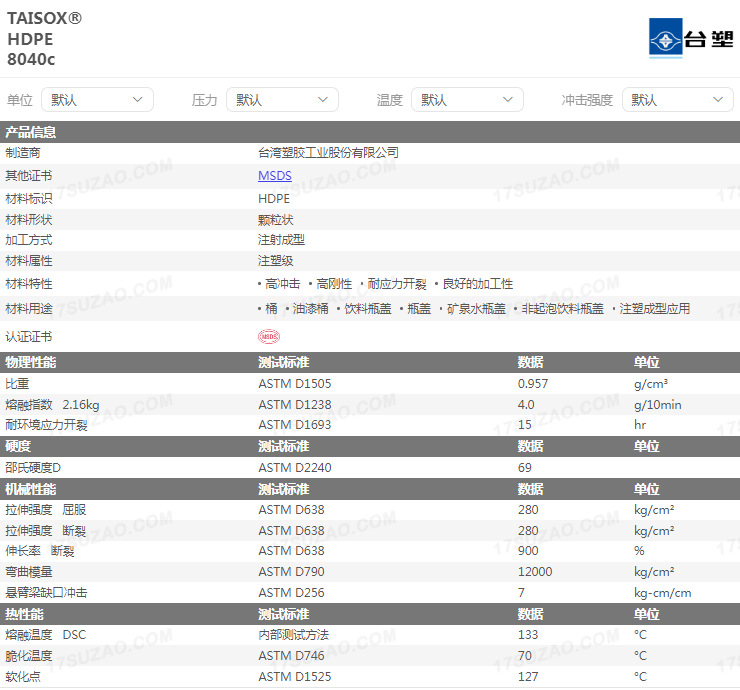Viewport: 740px width, 690px height.
Task: Click the 高刚性 feature tag
Action: (334, 284)
